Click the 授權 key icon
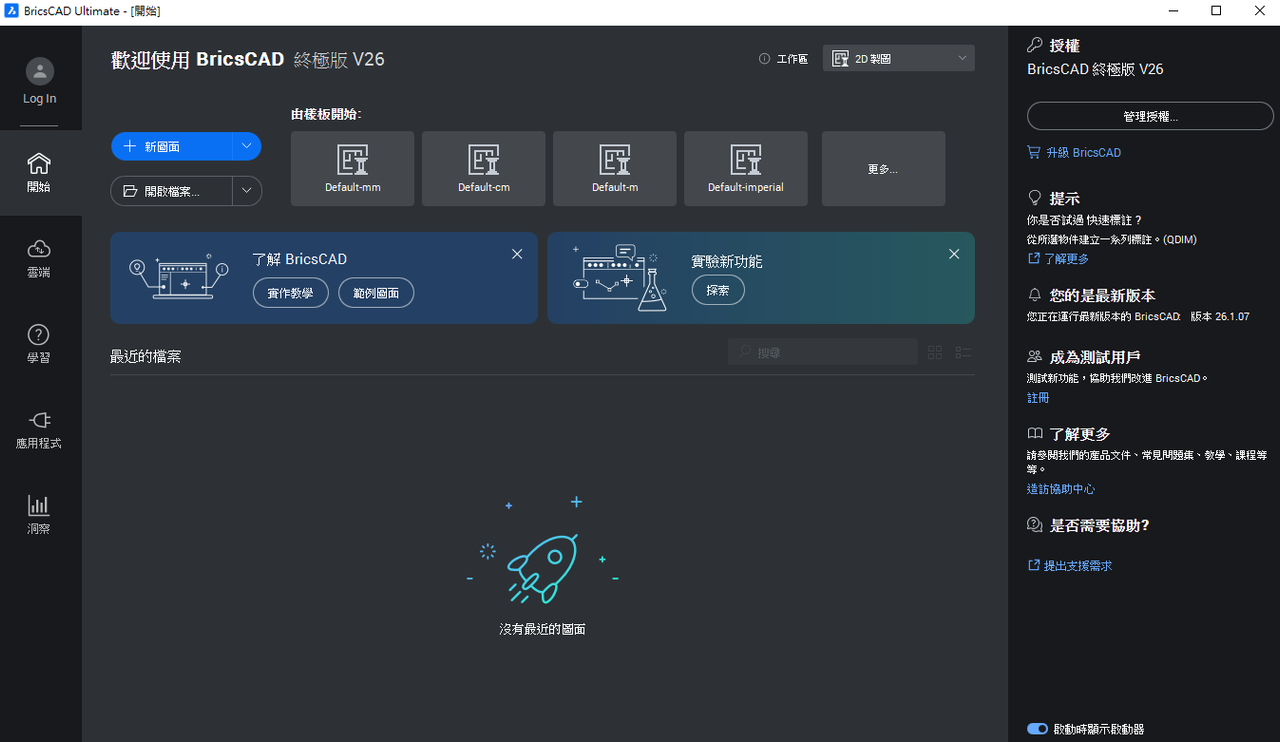The image size is (1280, 742). coord(1035,45)
